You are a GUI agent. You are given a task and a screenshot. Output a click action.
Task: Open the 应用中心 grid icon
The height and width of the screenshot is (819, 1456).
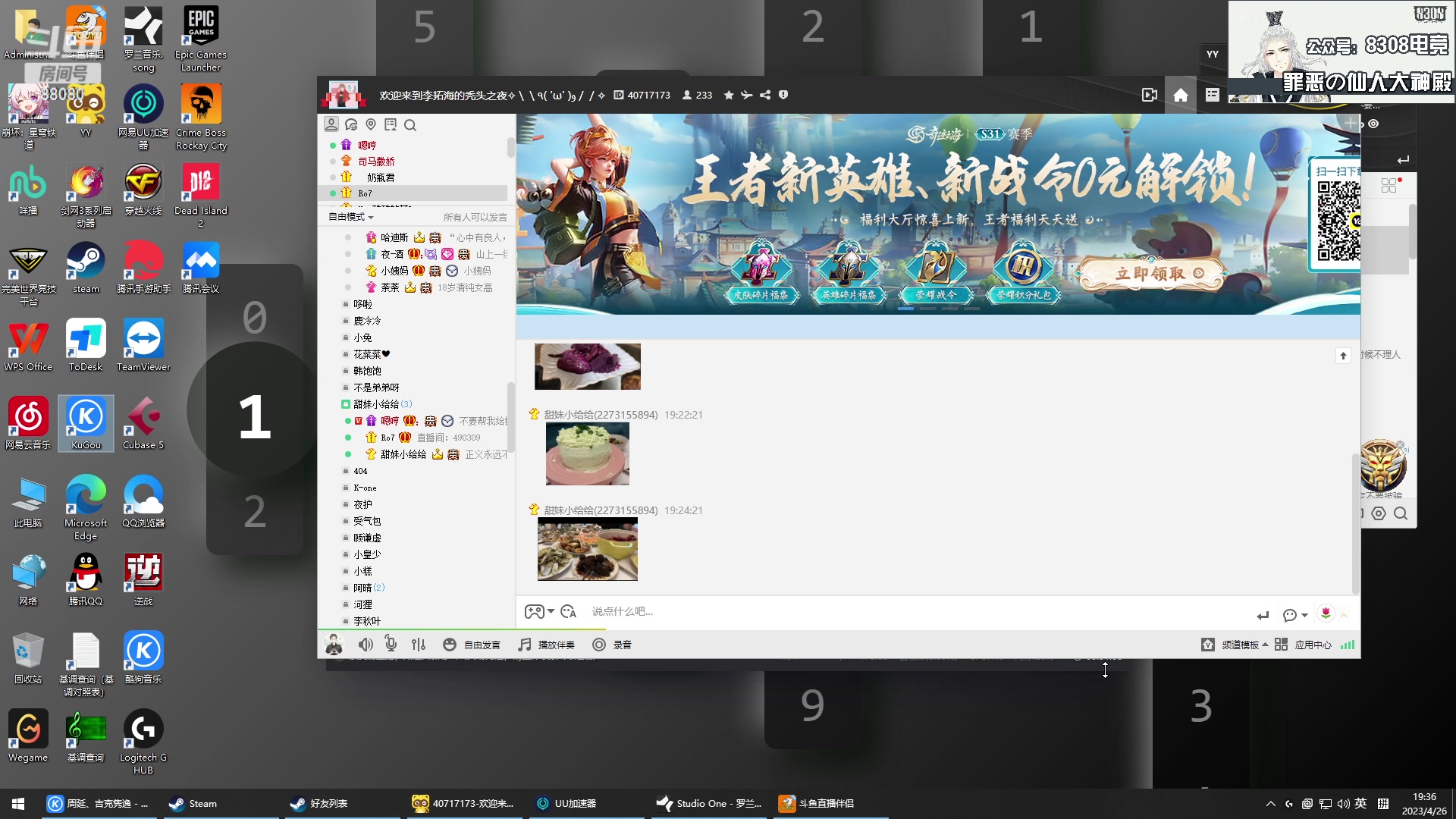[1282, 644]
